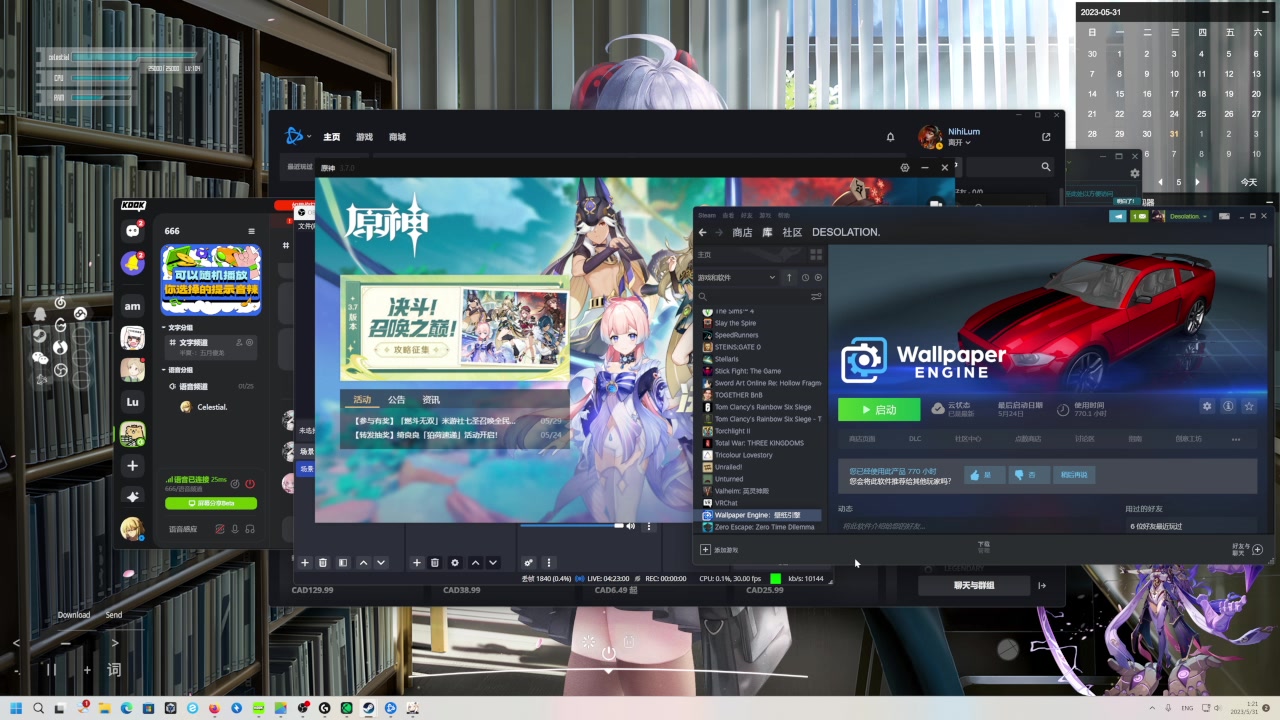Remove scene with first OBS trash icon
Viewport: 1280px width, 720px height.
click(323, 563)
